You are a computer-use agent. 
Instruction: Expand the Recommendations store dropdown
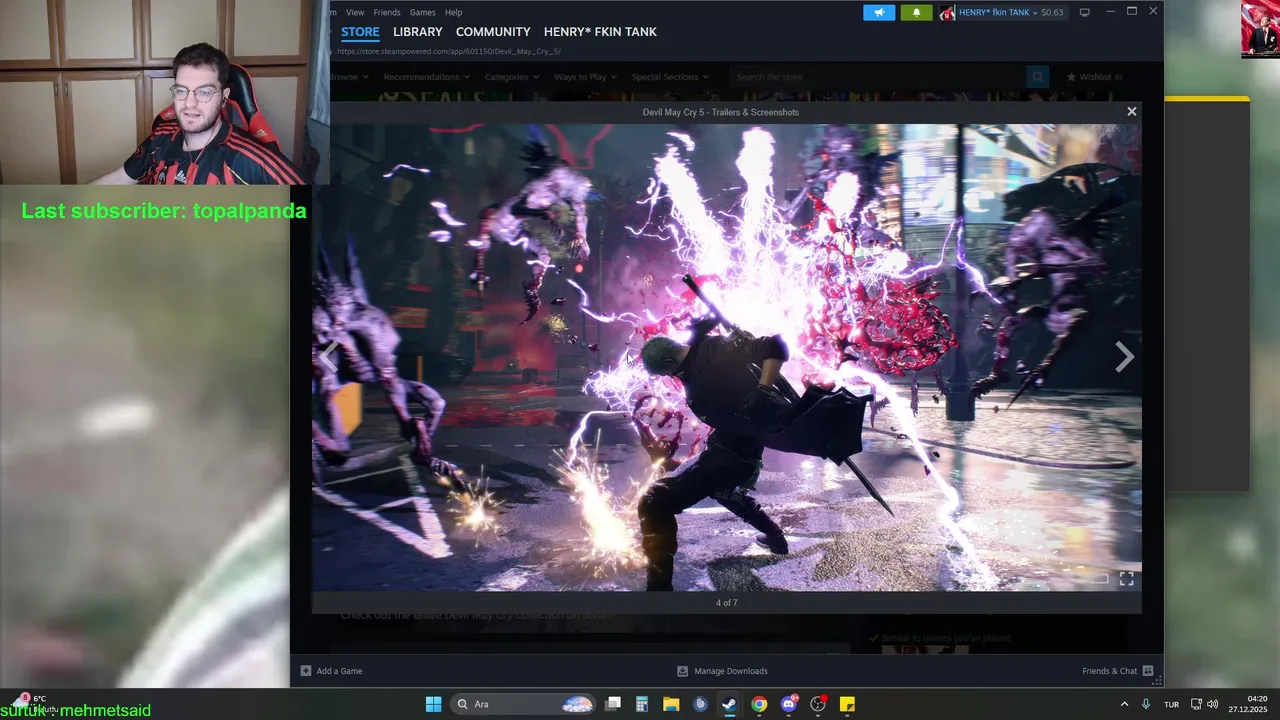[427, 77]
